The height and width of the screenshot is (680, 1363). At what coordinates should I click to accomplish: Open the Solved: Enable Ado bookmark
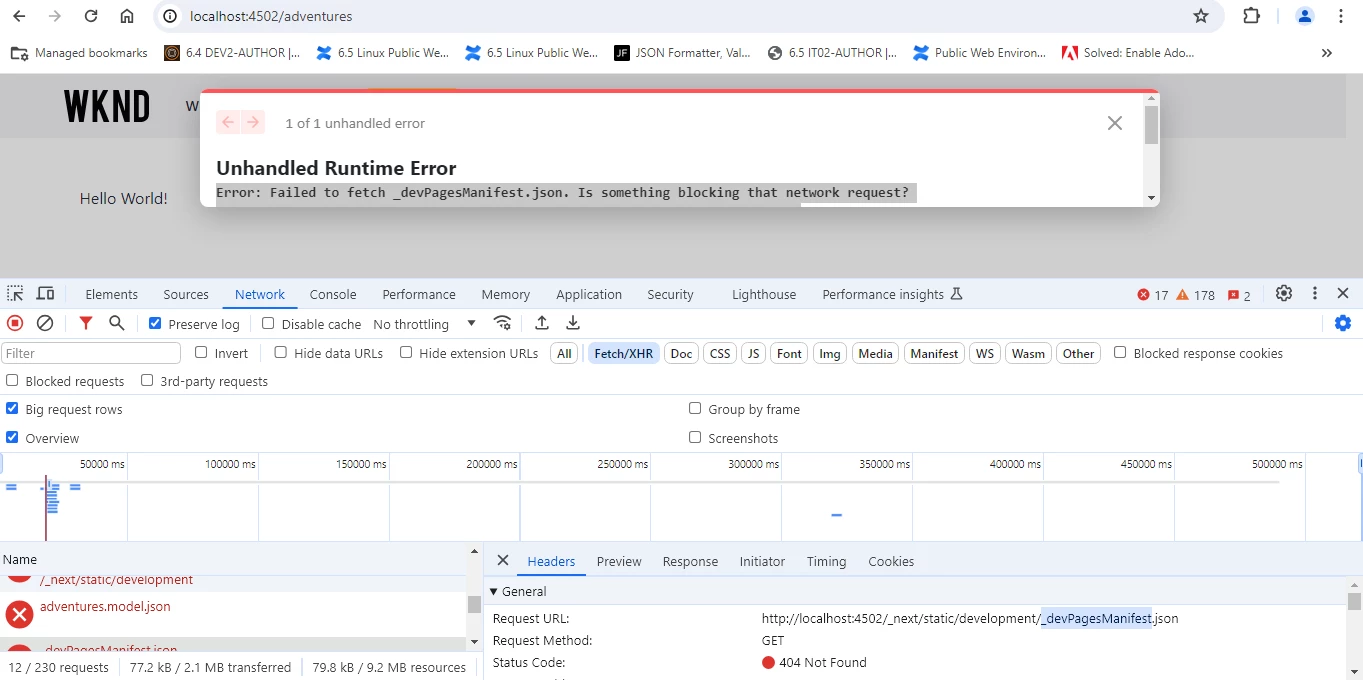(1128, 53)
